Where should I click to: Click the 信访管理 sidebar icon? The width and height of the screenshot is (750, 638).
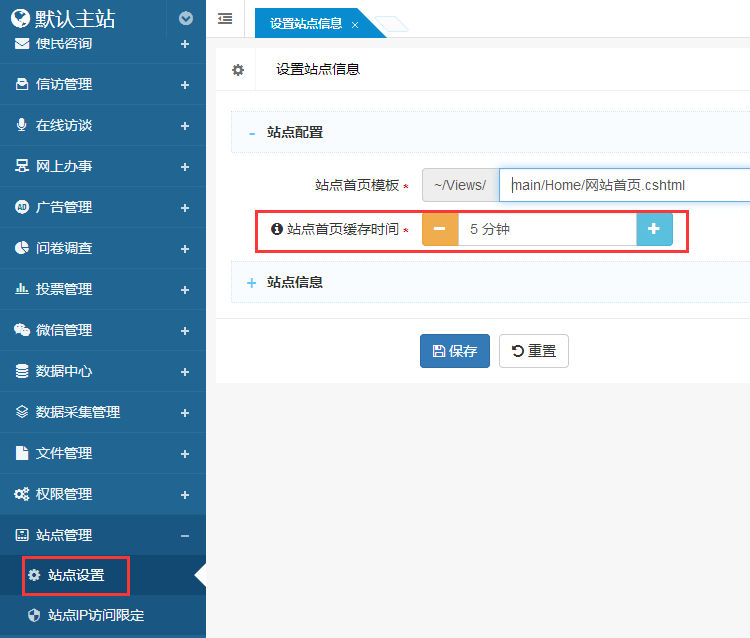click(x=22, y=85)
